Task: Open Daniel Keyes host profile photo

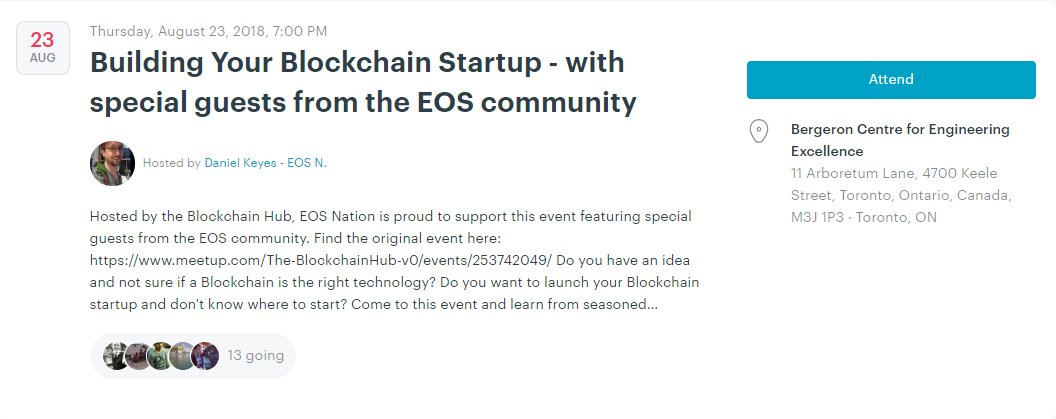Action: (x=112, y=163)
